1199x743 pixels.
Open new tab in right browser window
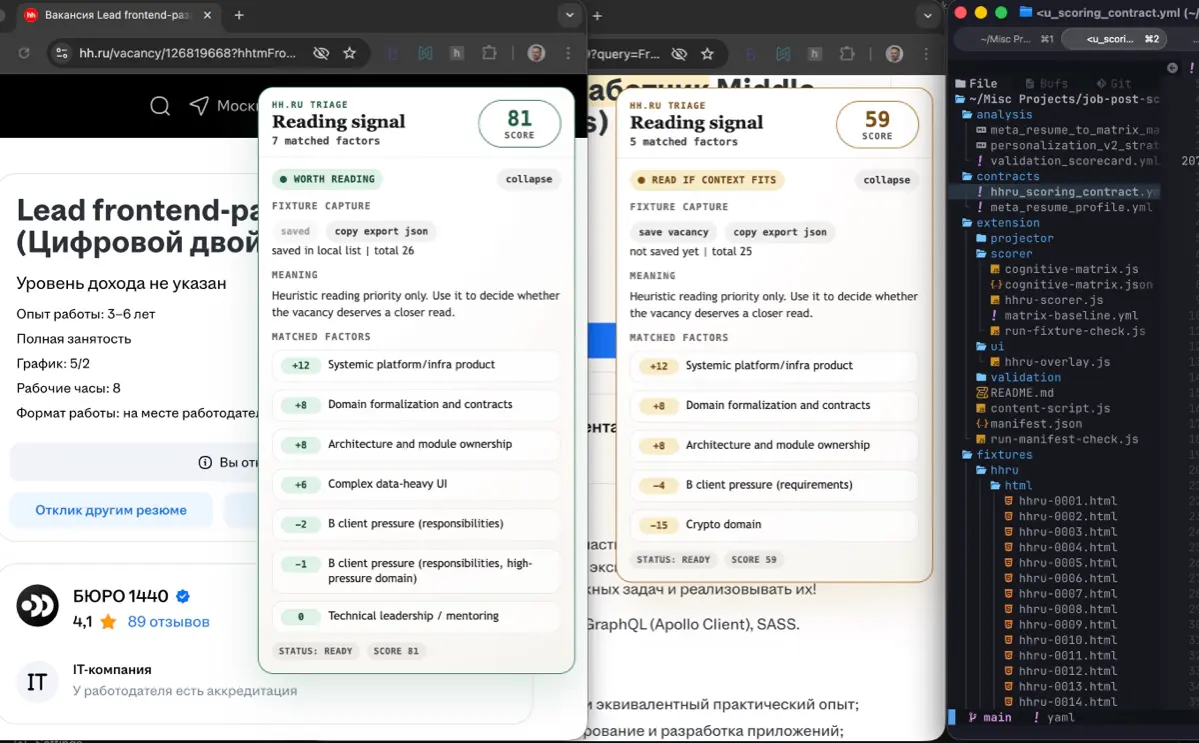[597, 15]
